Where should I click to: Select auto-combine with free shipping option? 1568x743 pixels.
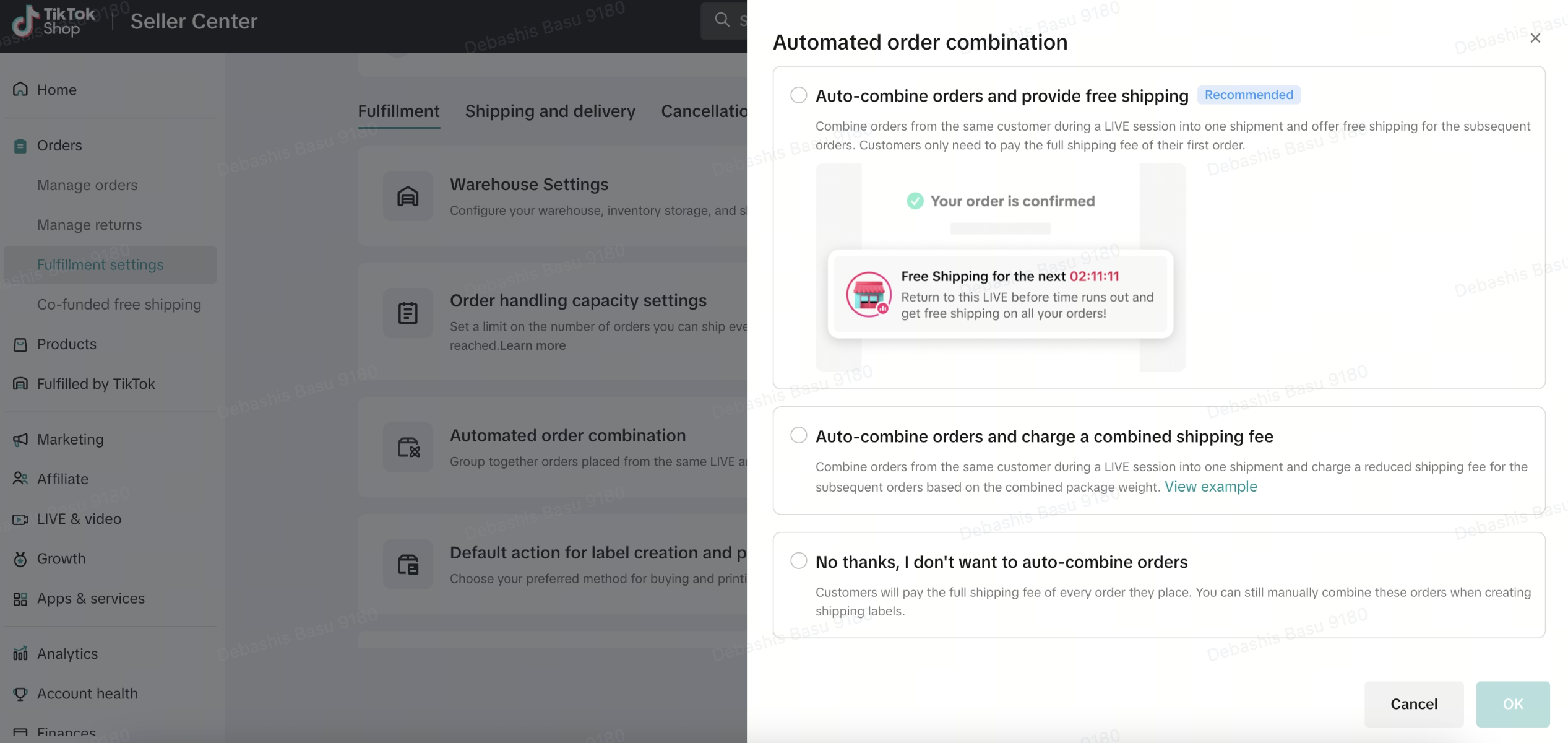pos(799,95)
